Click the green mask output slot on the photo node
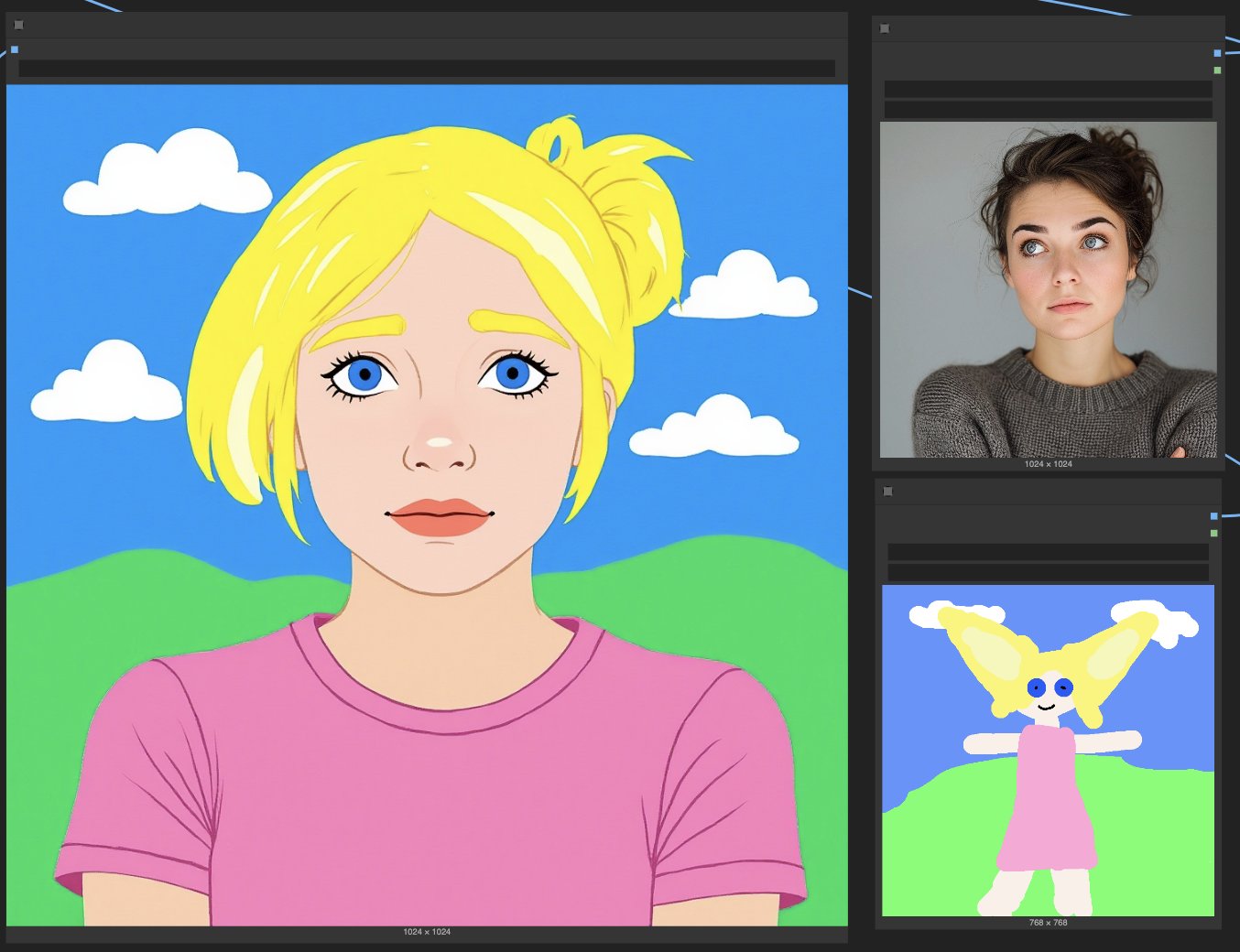The height and width of the screenshot is (952, 1240). tap(1217, 70)
